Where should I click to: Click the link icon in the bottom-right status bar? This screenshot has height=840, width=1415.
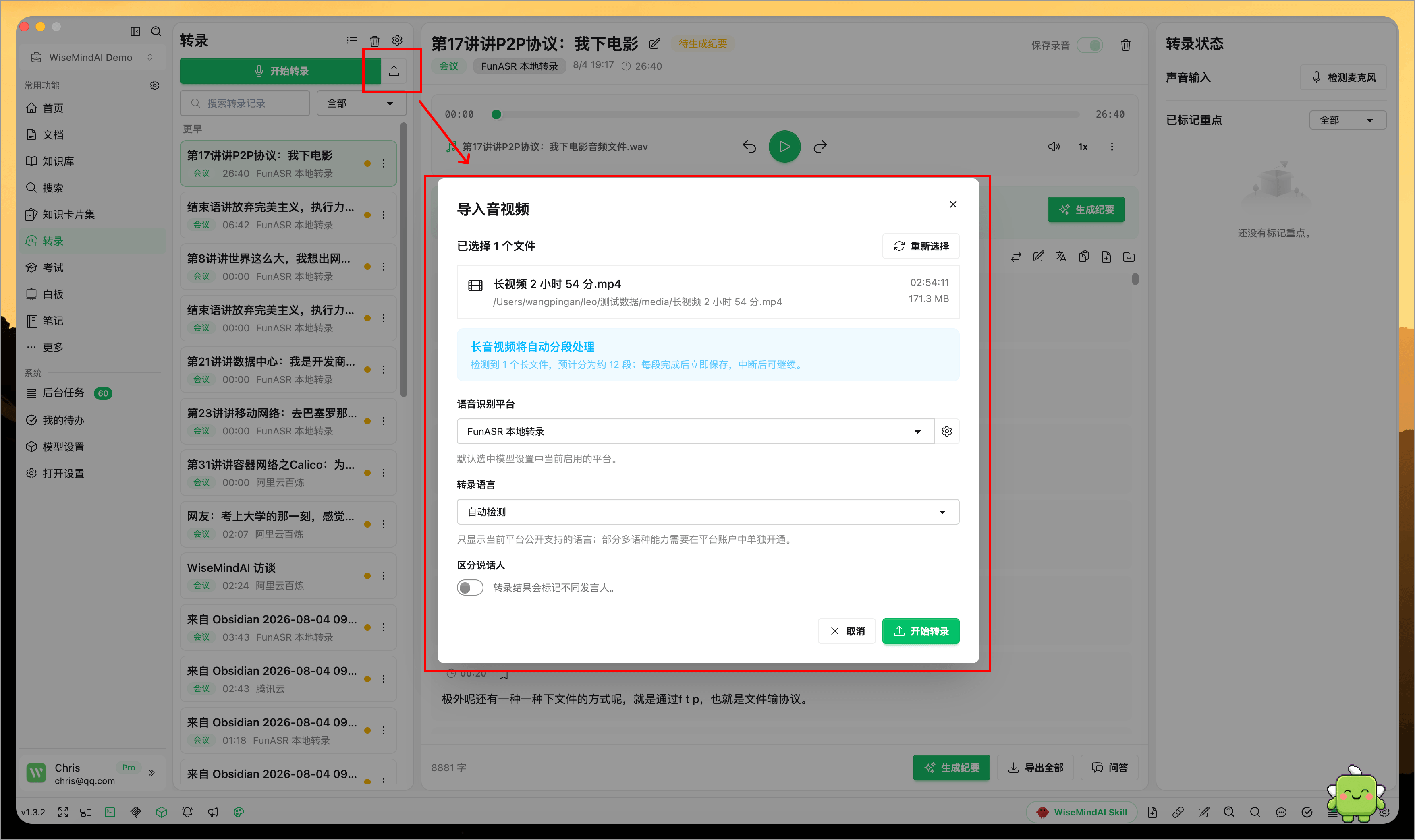tap(1178, 812)
